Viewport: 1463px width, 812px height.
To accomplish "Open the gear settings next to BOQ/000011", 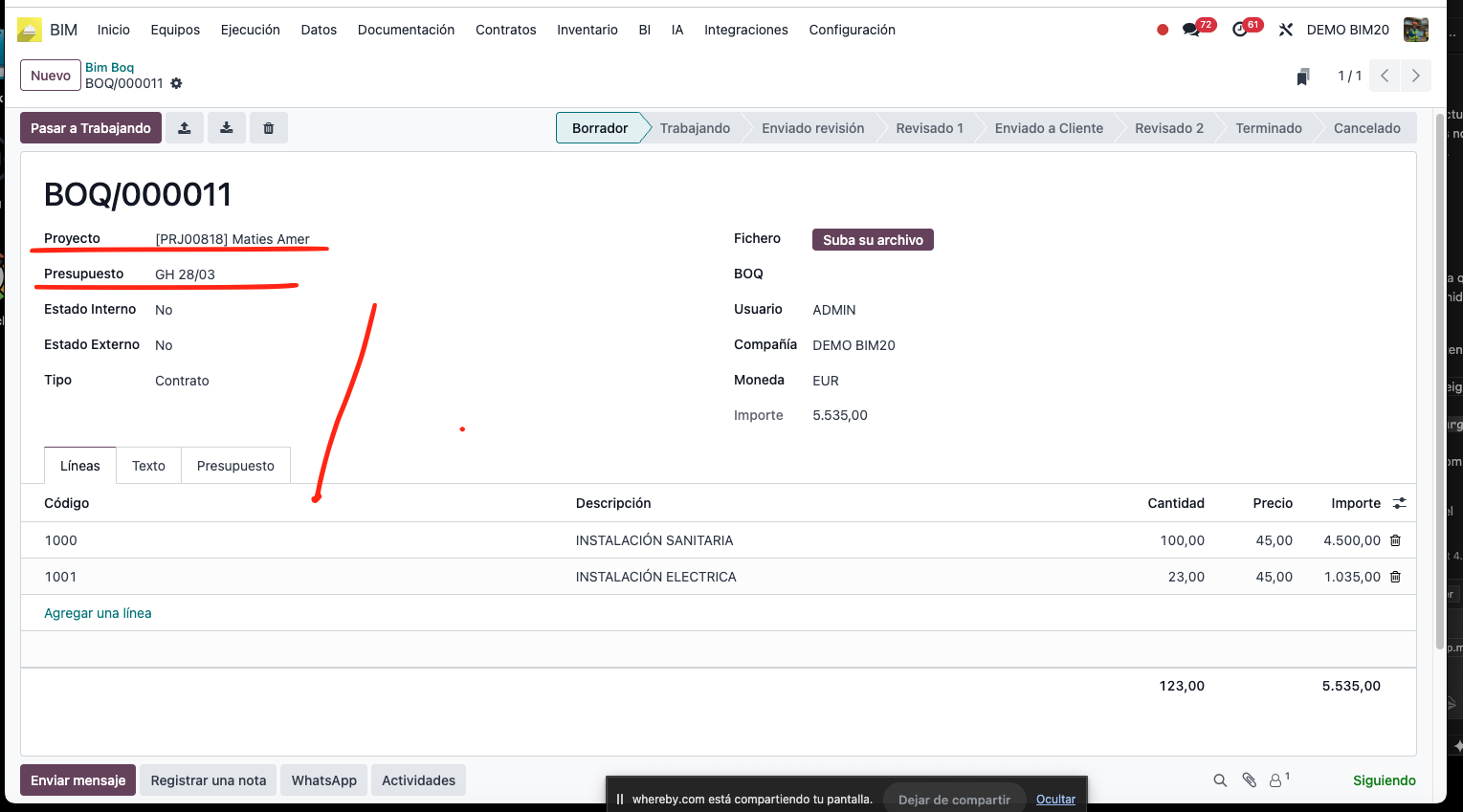I will (x=176, y=84).
